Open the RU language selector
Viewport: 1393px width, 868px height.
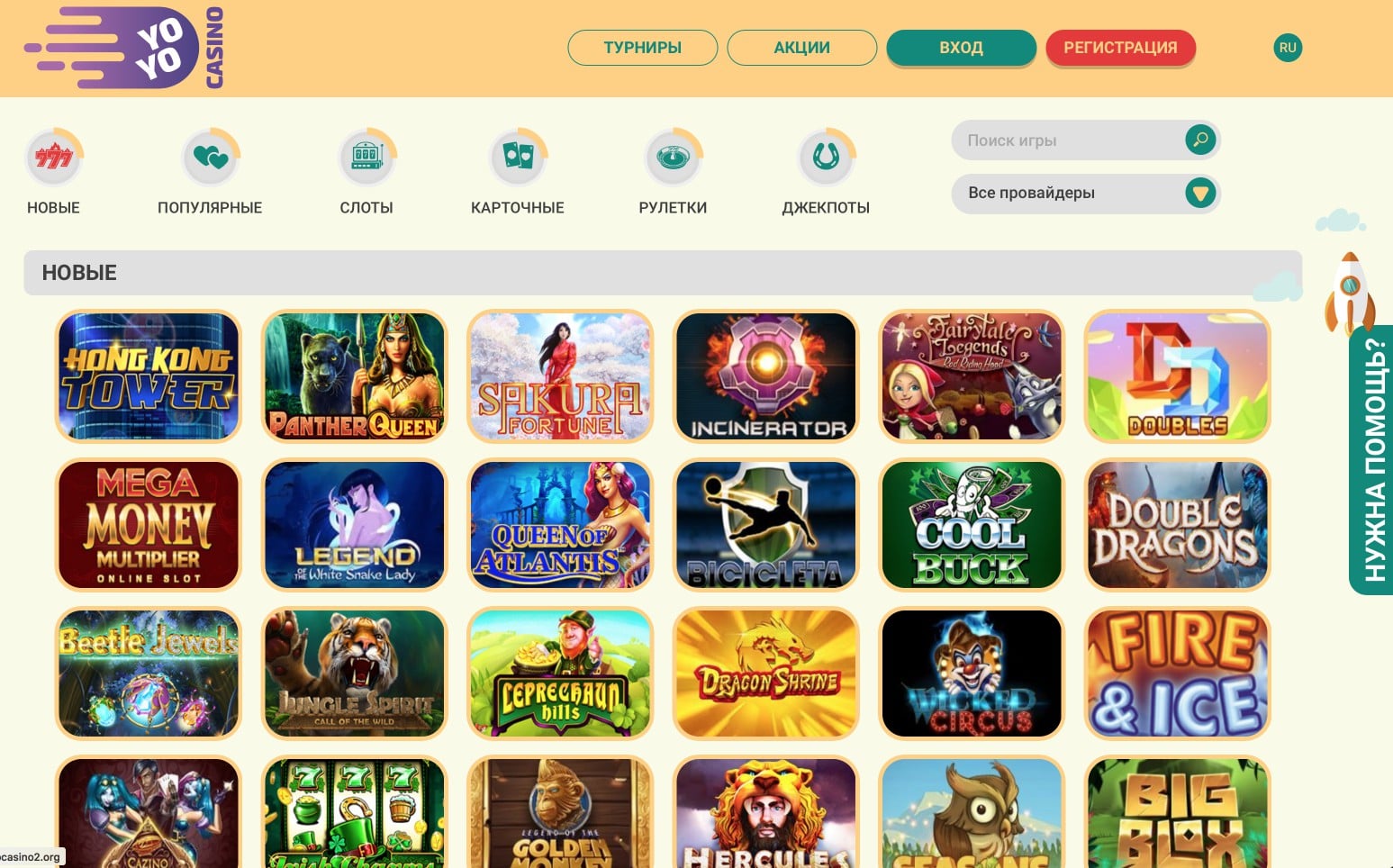tap(1288, 48)
